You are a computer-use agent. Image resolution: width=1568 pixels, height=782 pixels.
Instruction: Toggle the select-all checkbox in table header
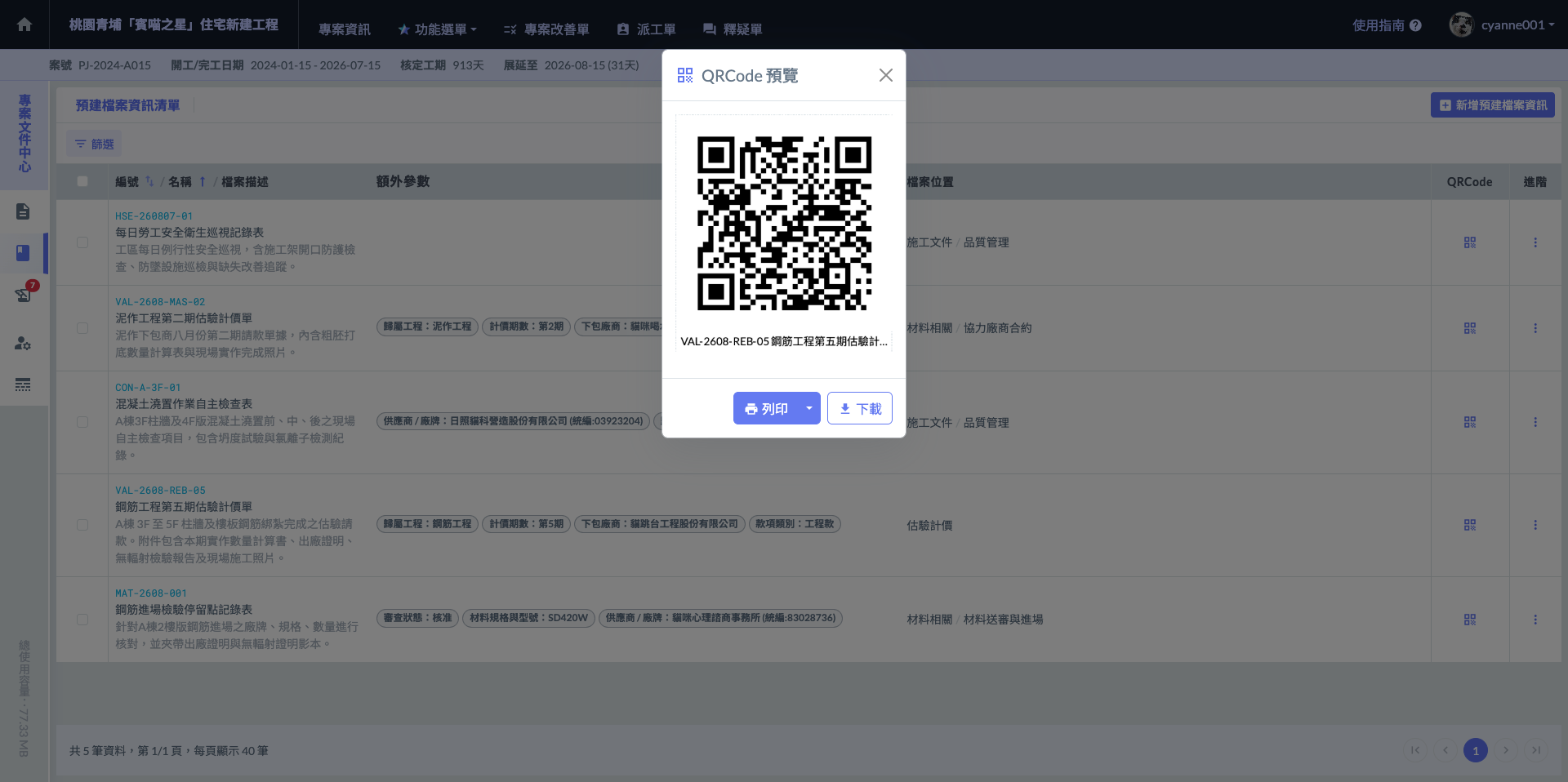tap(82, 181)
